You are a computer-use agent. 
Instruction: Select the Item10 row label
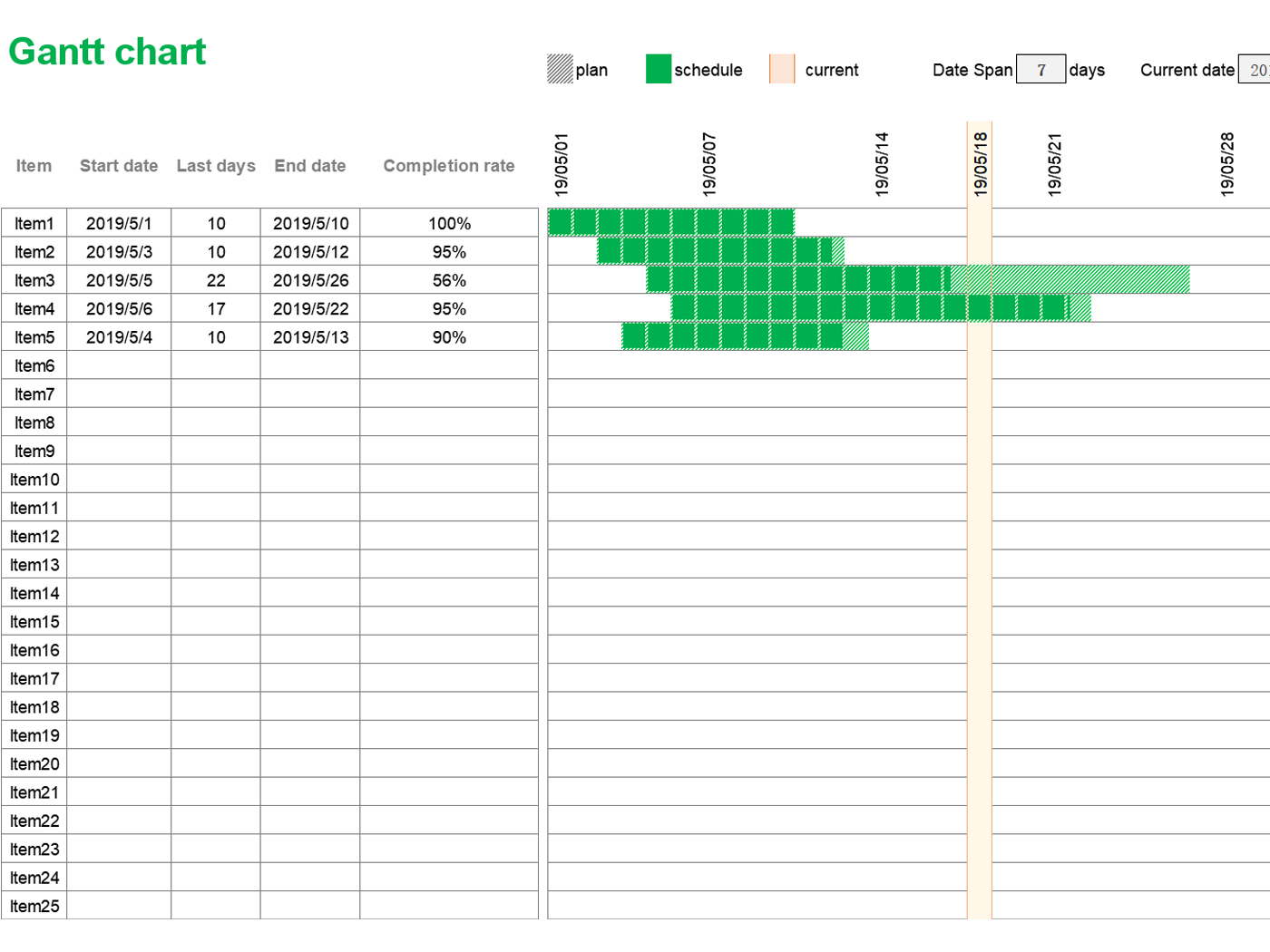tap(34, 480)
